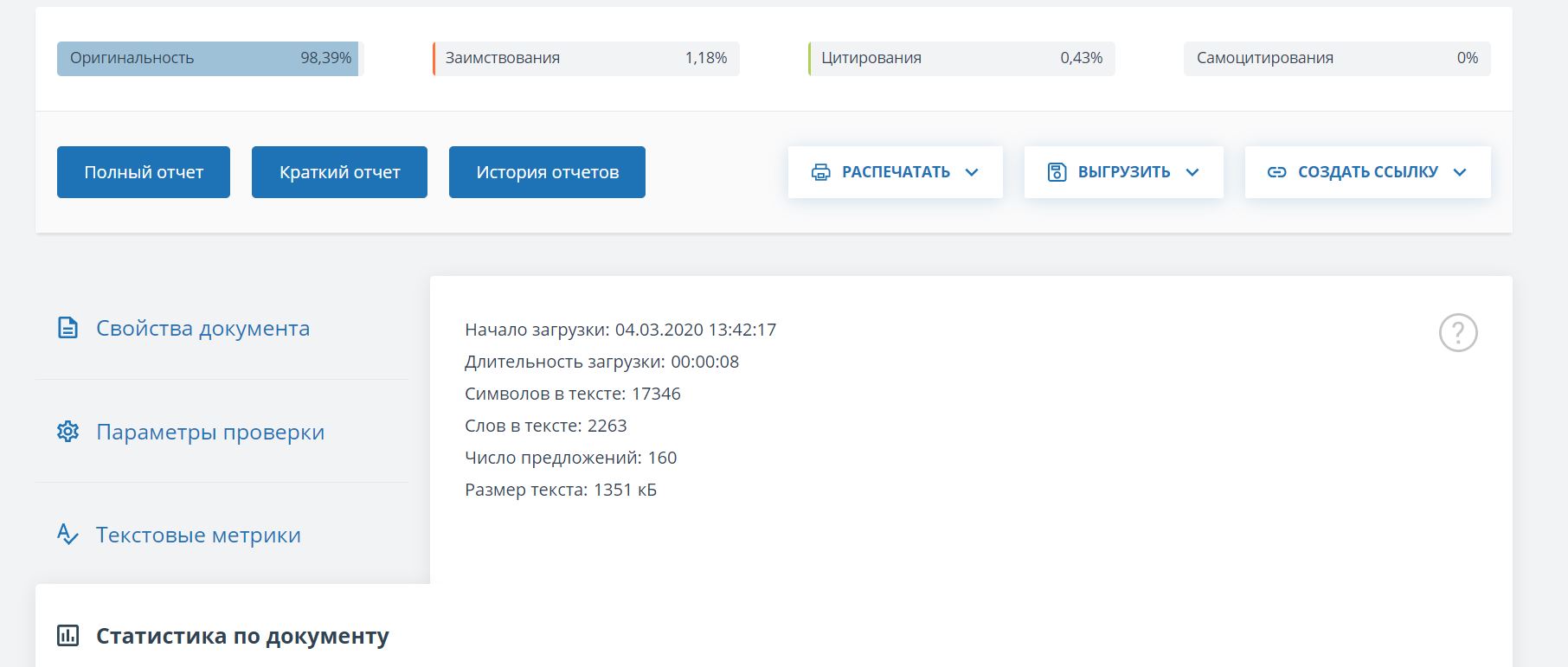Click the РАСПЕЧАТАТЬ button label
The height and width of the screenshot is (667, 1568).
(896, 172)
